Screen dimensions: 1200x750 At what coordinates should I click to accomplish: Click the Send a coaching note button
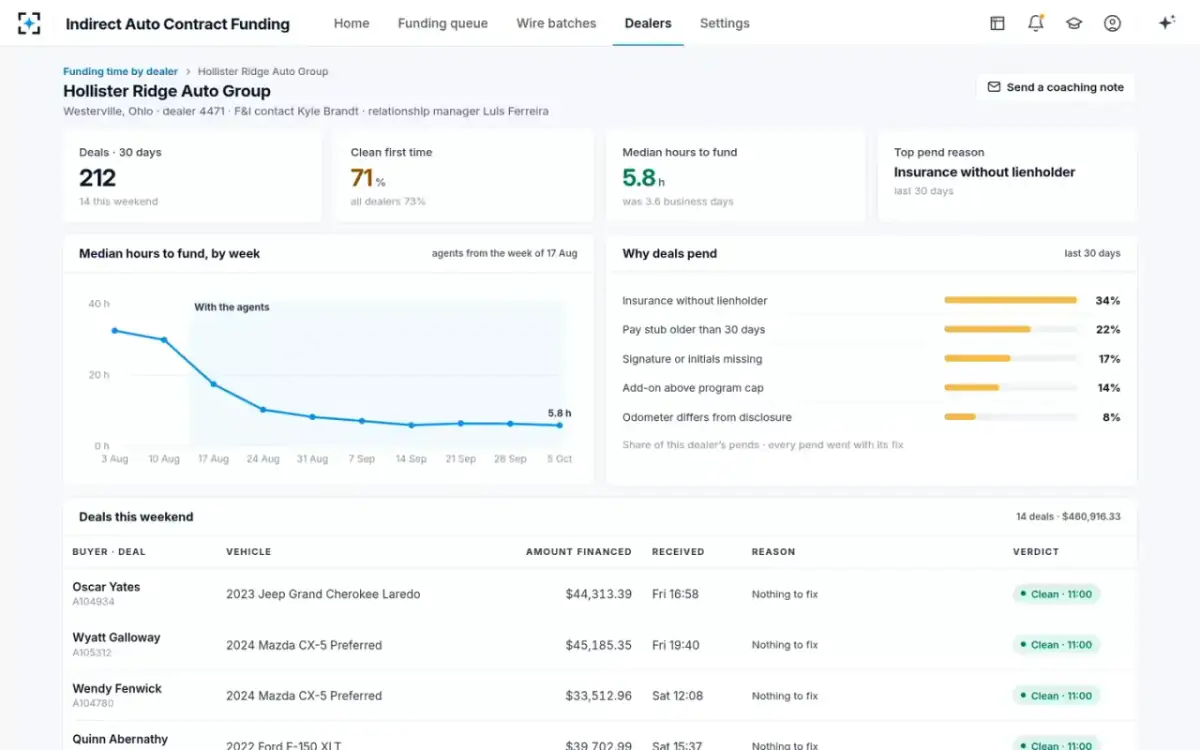point(1056,87)
